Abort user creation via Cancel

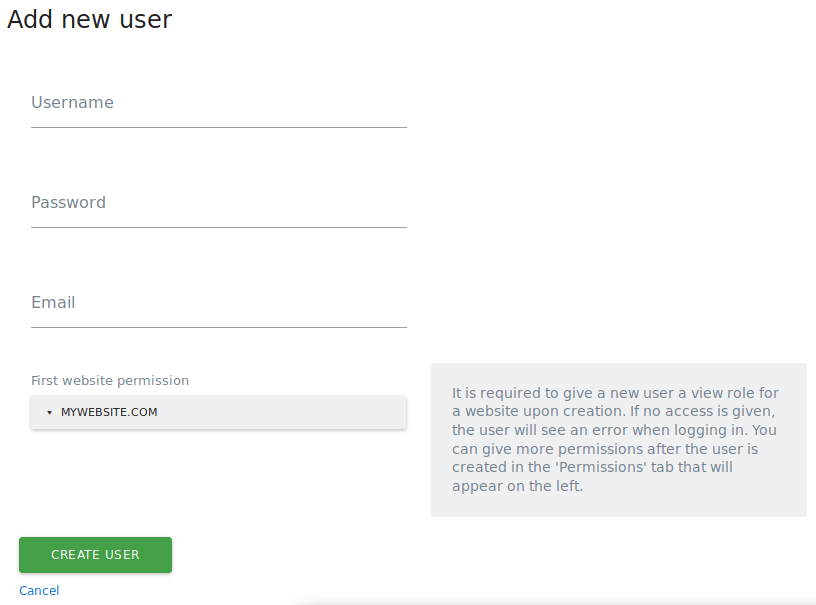pos(39,590)
